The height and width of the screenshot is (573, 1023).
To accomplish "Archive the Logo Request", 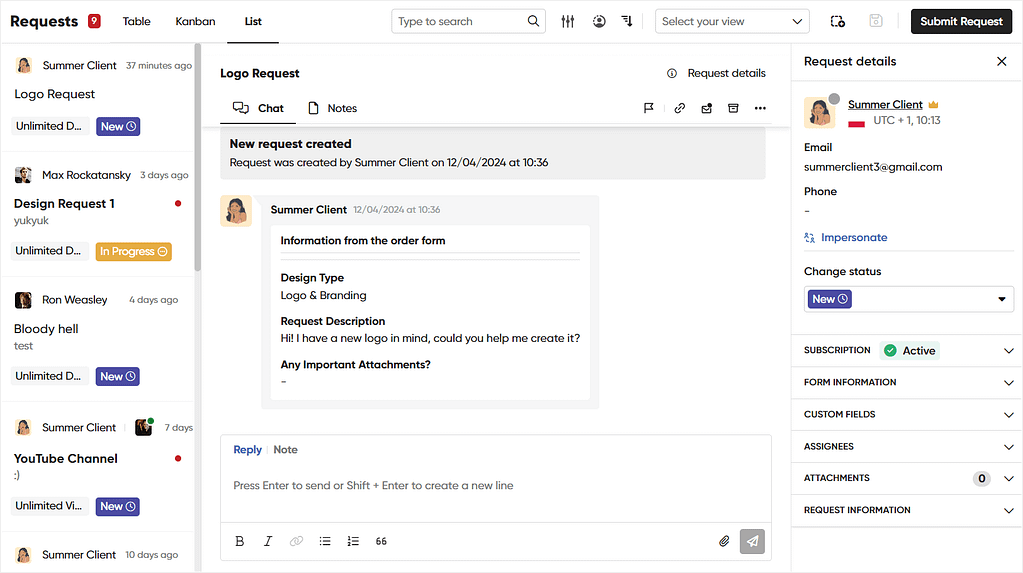I will coord(733,108).
